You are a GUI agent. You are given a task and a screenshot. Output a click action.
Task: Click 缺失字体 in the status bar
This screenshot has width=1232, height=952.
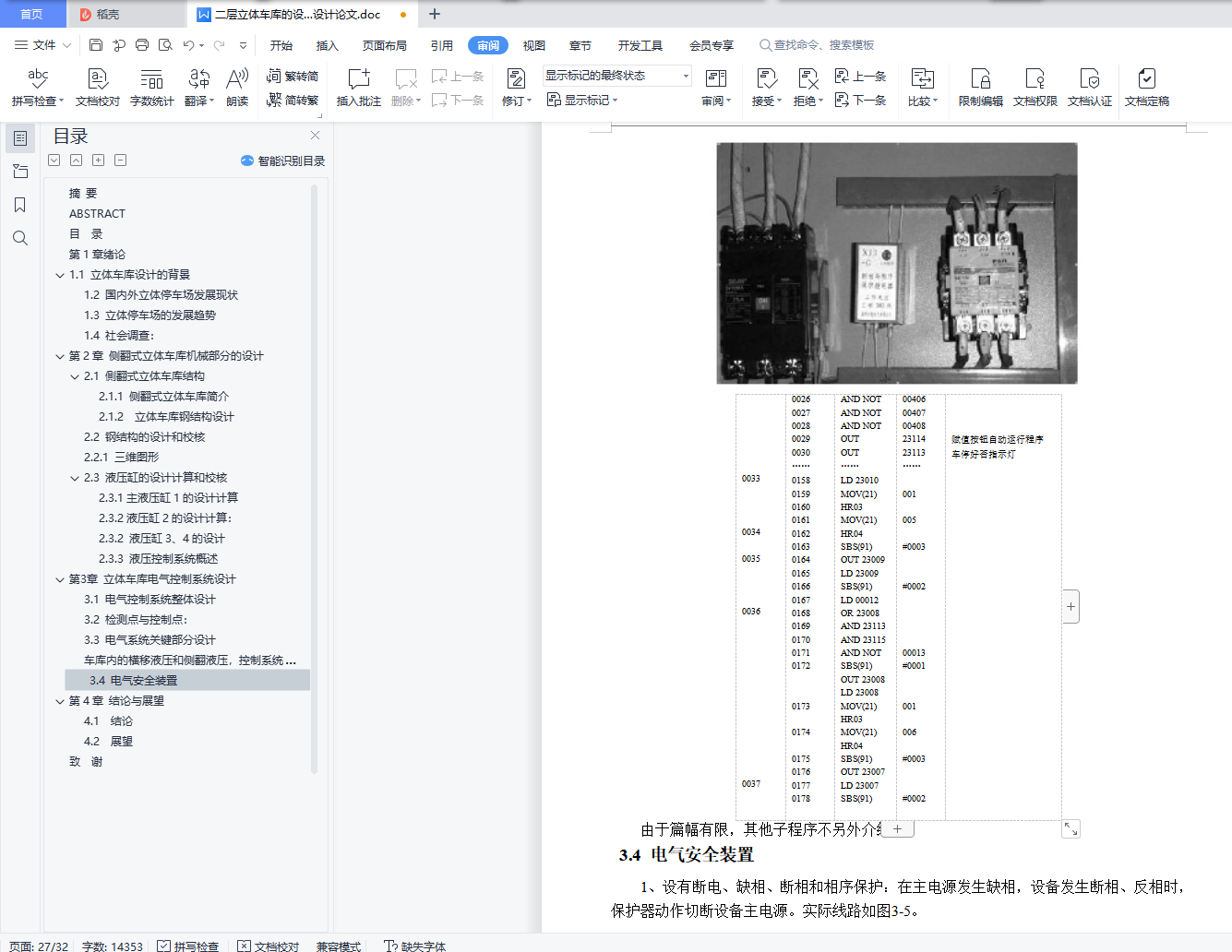coord(415,946)
